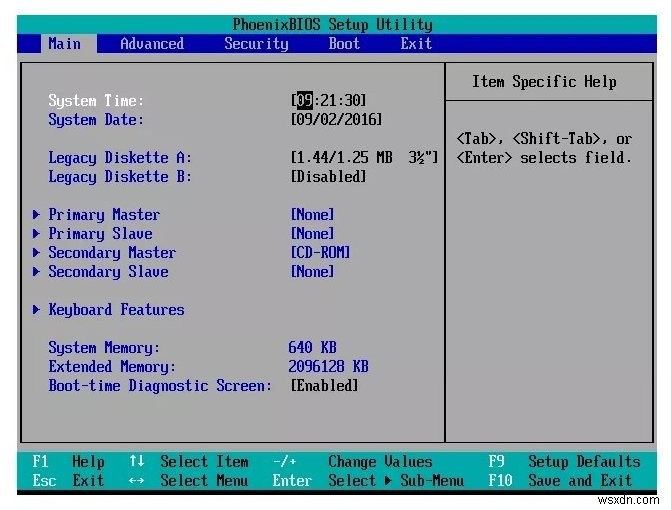Viewport: 671px width, 510px height.
Task: Click the Esc Exit hint
Action: (x=68, y=480)
